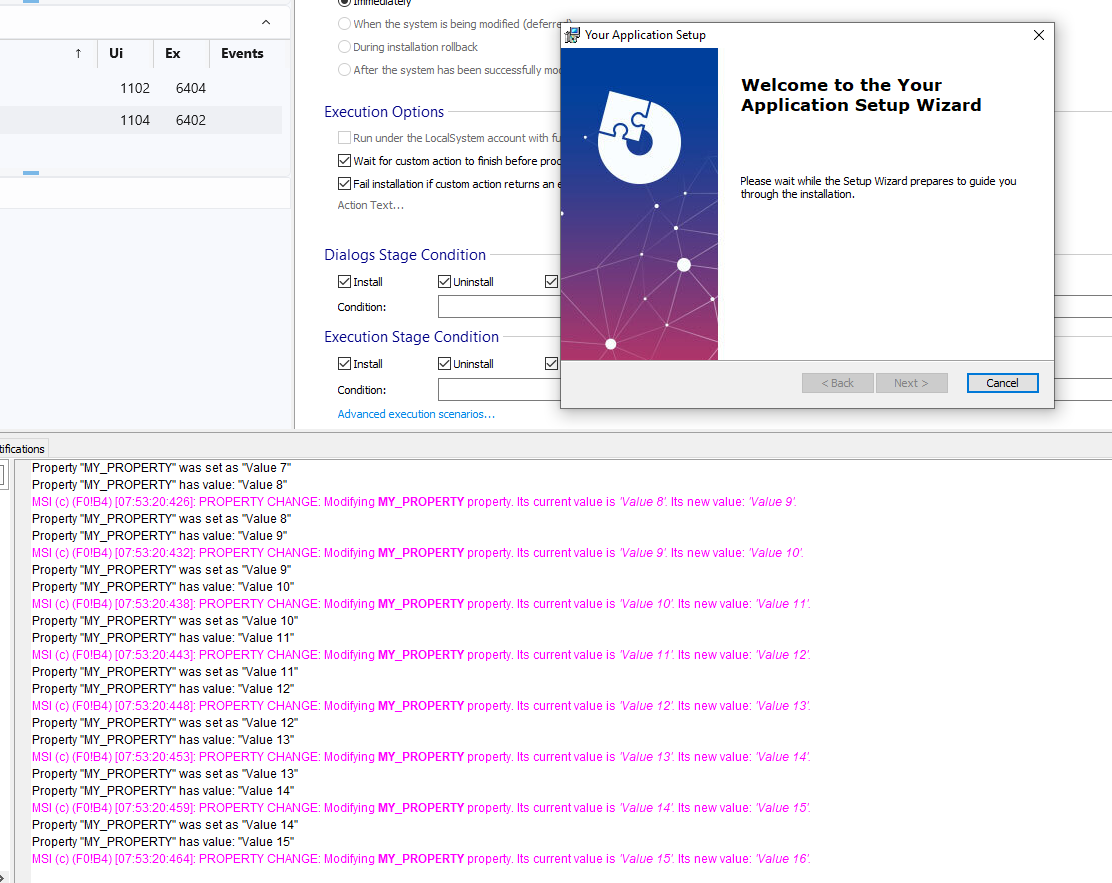This screenshot has height=883, width=1112.
Task: Uncheck Fail installation if custom action returns error
Action: [x=345, y=184]
